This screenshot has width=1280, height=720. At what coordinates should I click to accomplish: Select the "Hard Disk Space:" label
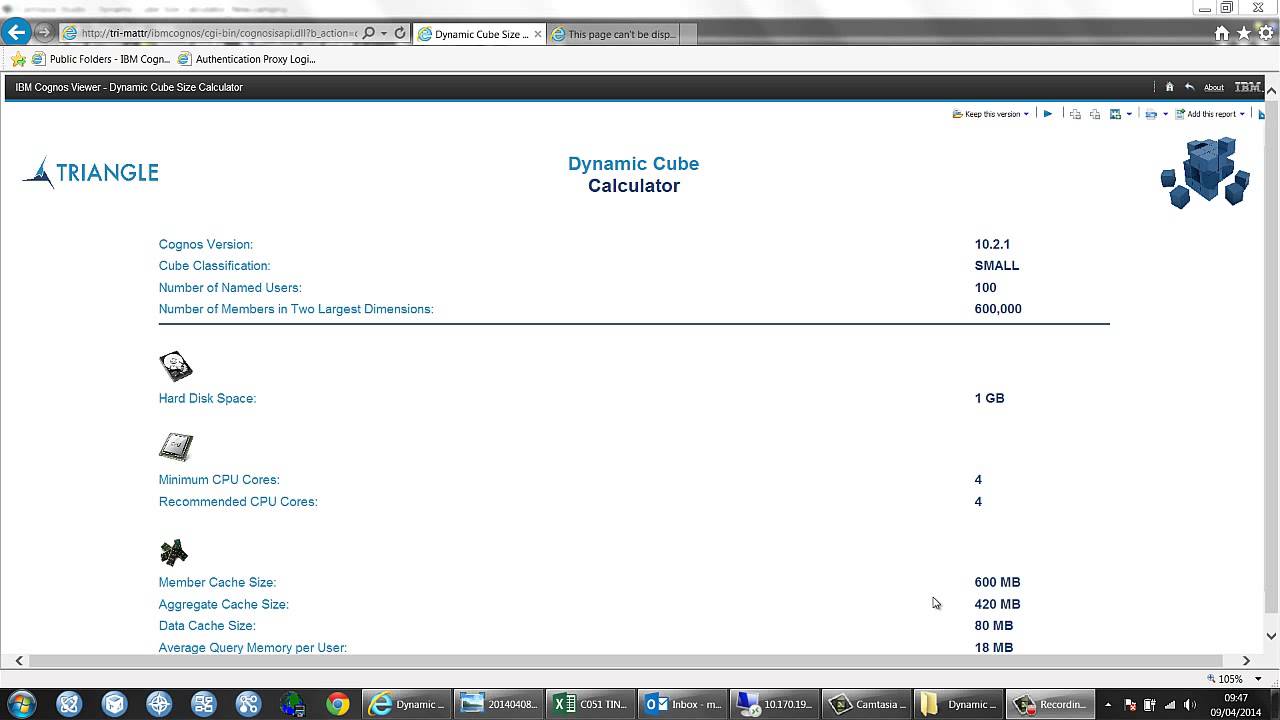click(x=207, y=398)
